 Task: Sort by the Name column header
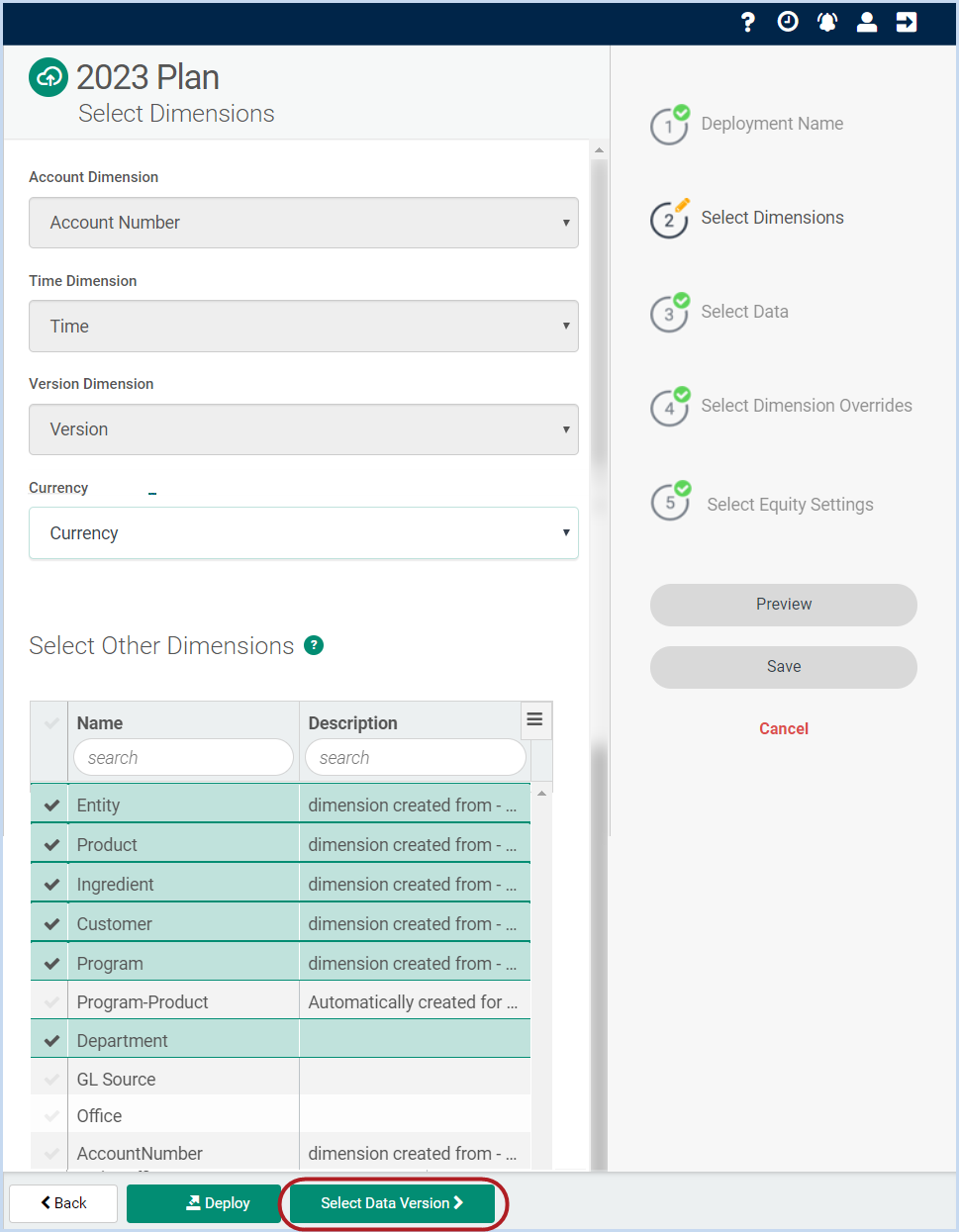[100, 723]
